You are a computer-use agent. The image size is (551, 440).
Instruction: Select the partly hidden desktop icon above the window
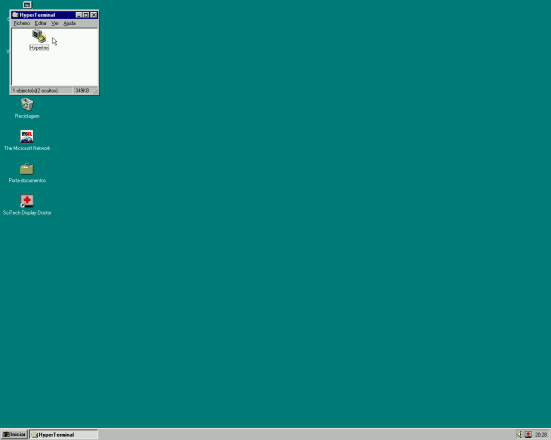click(27, 5)
